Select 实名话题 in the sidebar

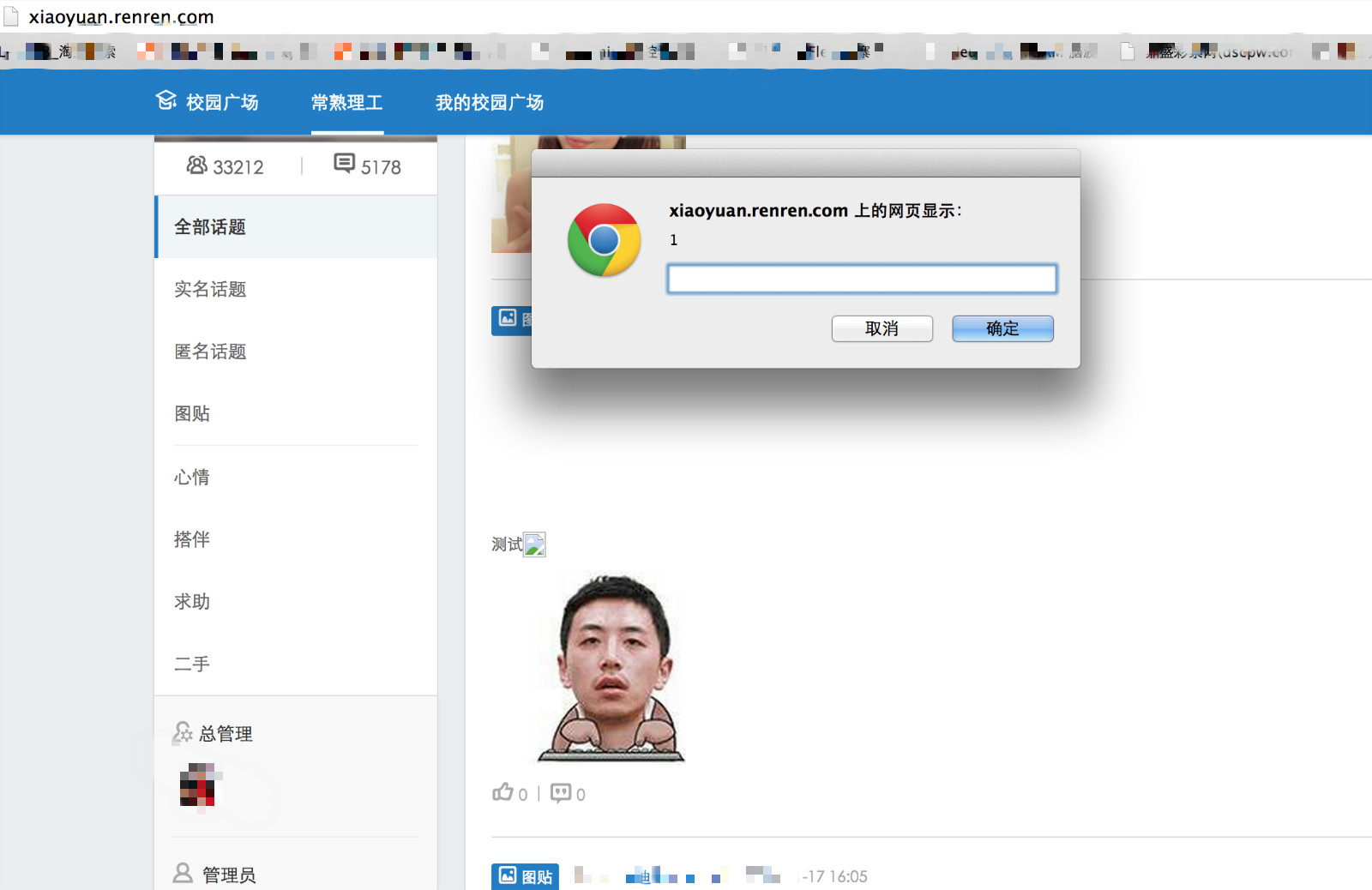(296, 289)
